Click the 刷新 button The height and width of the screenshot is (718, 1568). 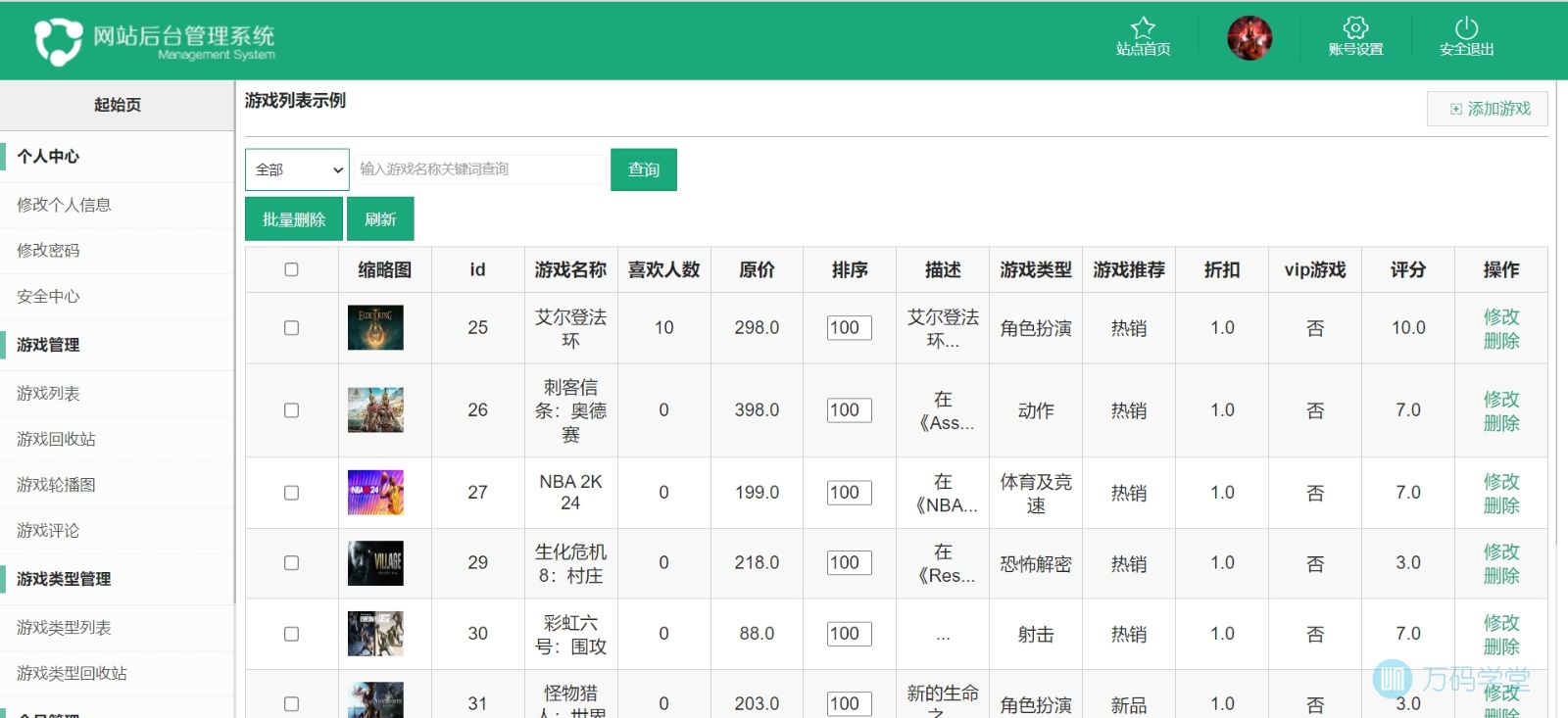(x=380, y=219)
